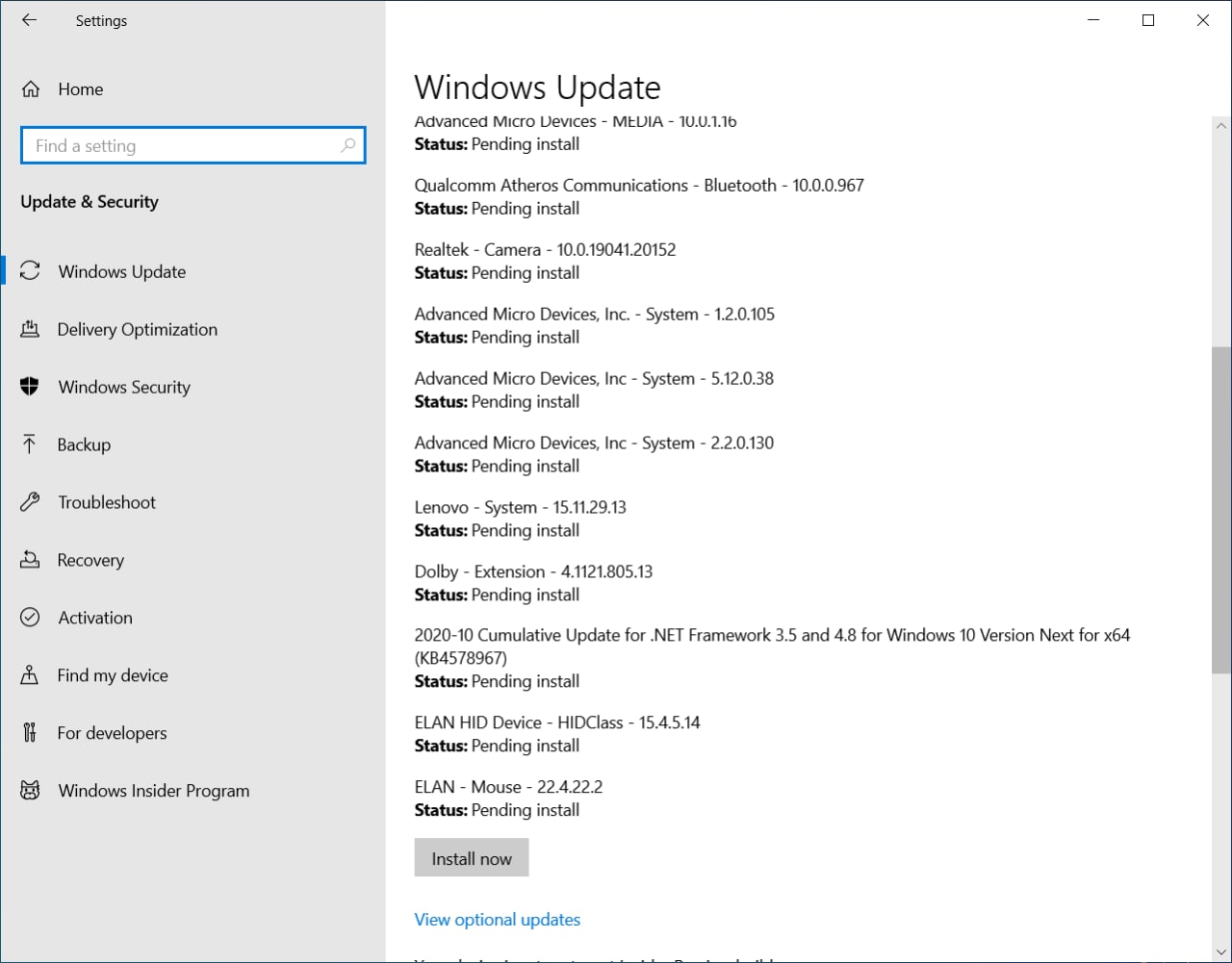Image resolution: width=1232 pixels, height=963 pixels.
Task: Click AMD System 5.12.0.38 update entry
Action: coord(594,379)
